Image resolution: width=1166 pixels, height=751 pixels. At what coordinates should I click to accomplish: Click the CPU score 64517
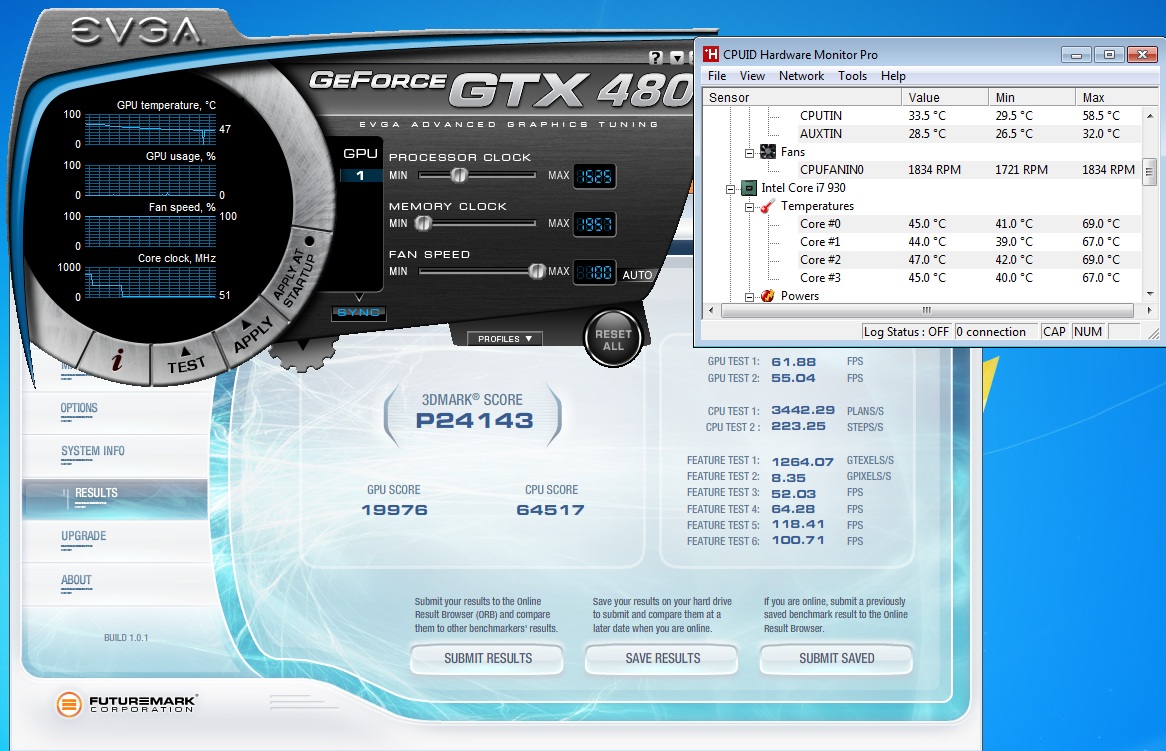click(x=550, y=510)
